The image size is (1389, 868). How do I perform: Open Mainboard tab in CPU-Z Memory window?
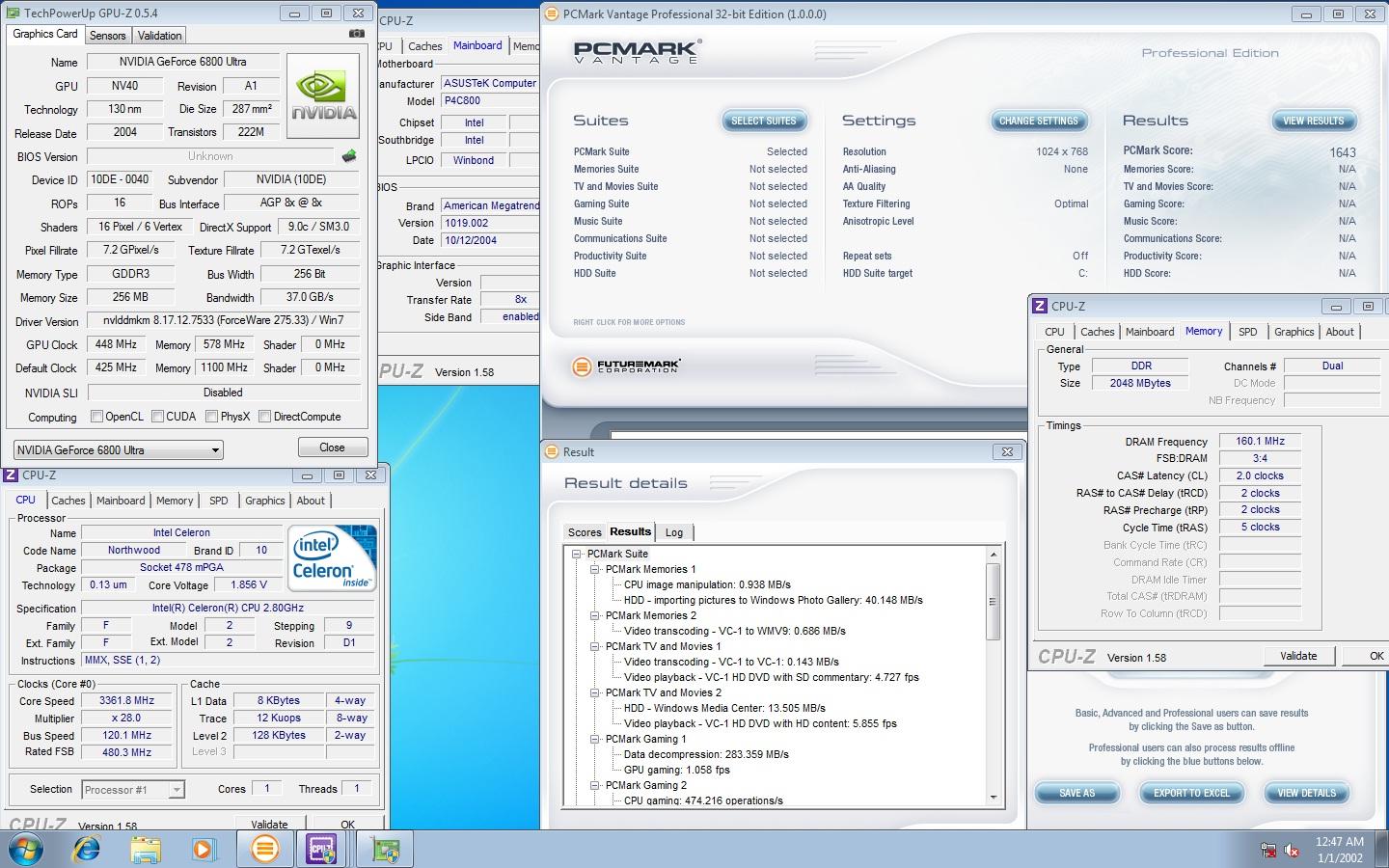click(1150, 332)
